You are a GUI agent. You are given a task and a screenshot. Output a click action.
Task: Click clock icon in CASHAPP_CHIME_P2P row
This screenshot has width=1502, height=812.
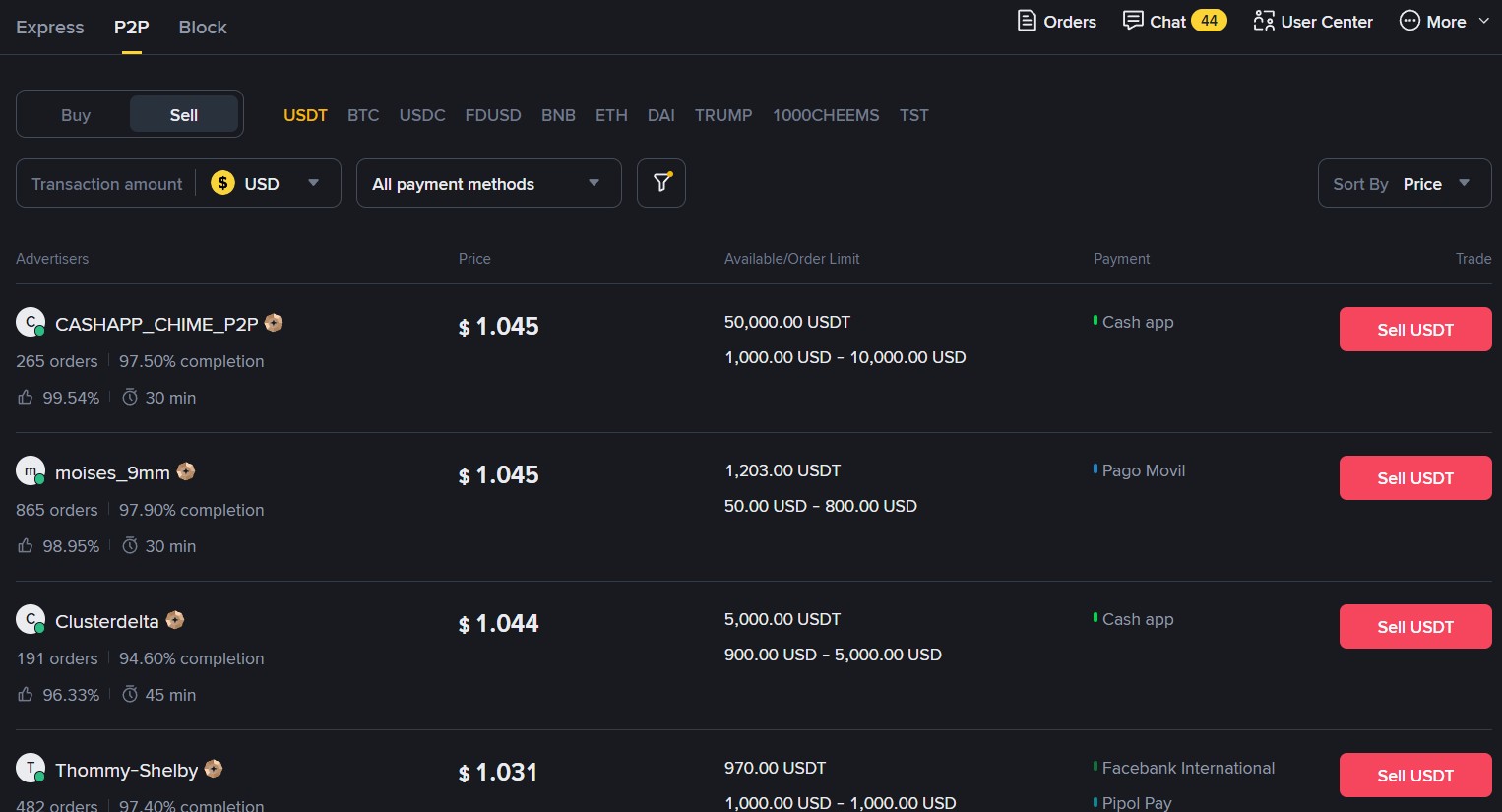point(130,397)
